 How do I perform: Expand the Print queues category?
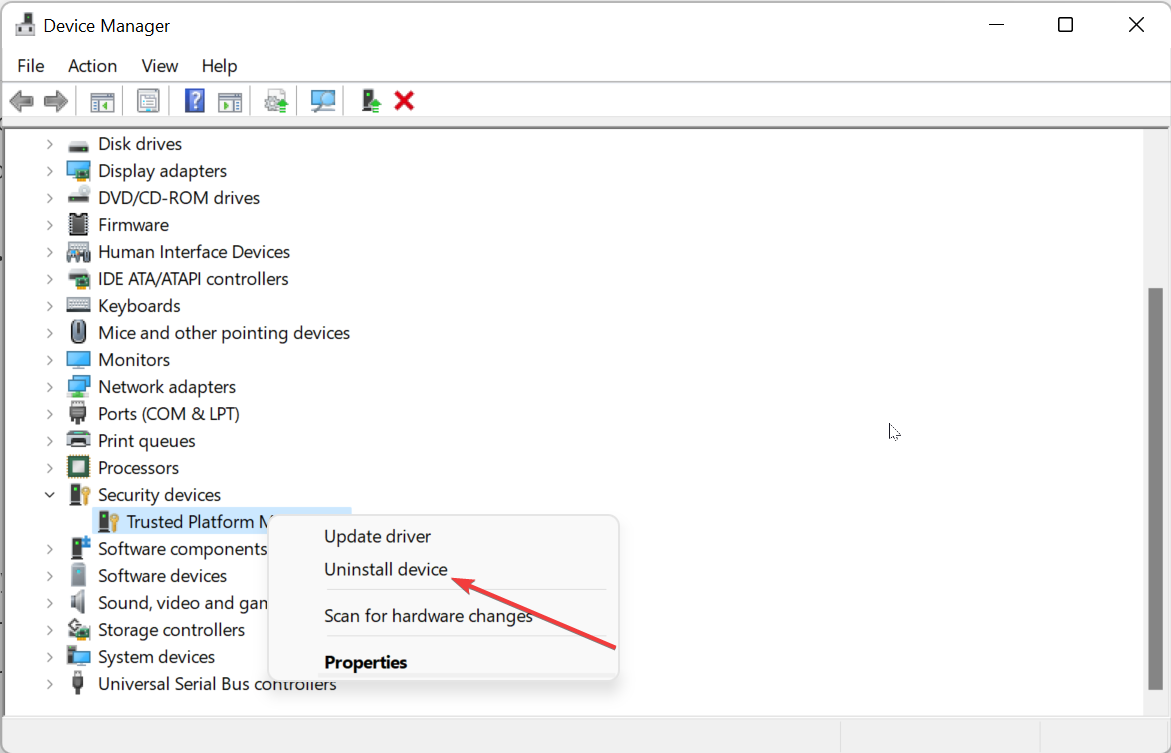(50, 440)
